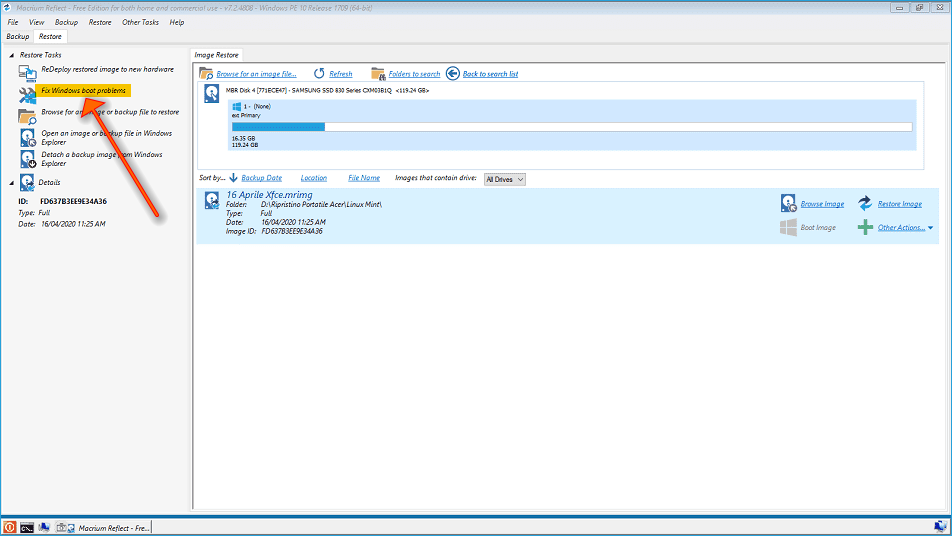Click the greyed Boot Image Windows icon
Viewport: 952px width, 536px height.
pyautogui.click(x=788, y=228)
